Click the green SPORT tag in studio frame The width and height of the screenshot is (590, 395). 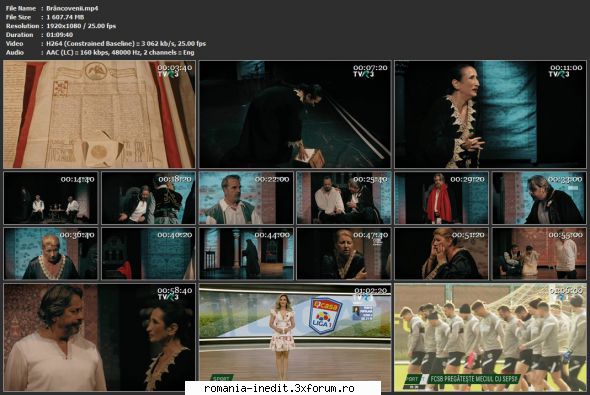pyautogui.click(x=221, y=378)
